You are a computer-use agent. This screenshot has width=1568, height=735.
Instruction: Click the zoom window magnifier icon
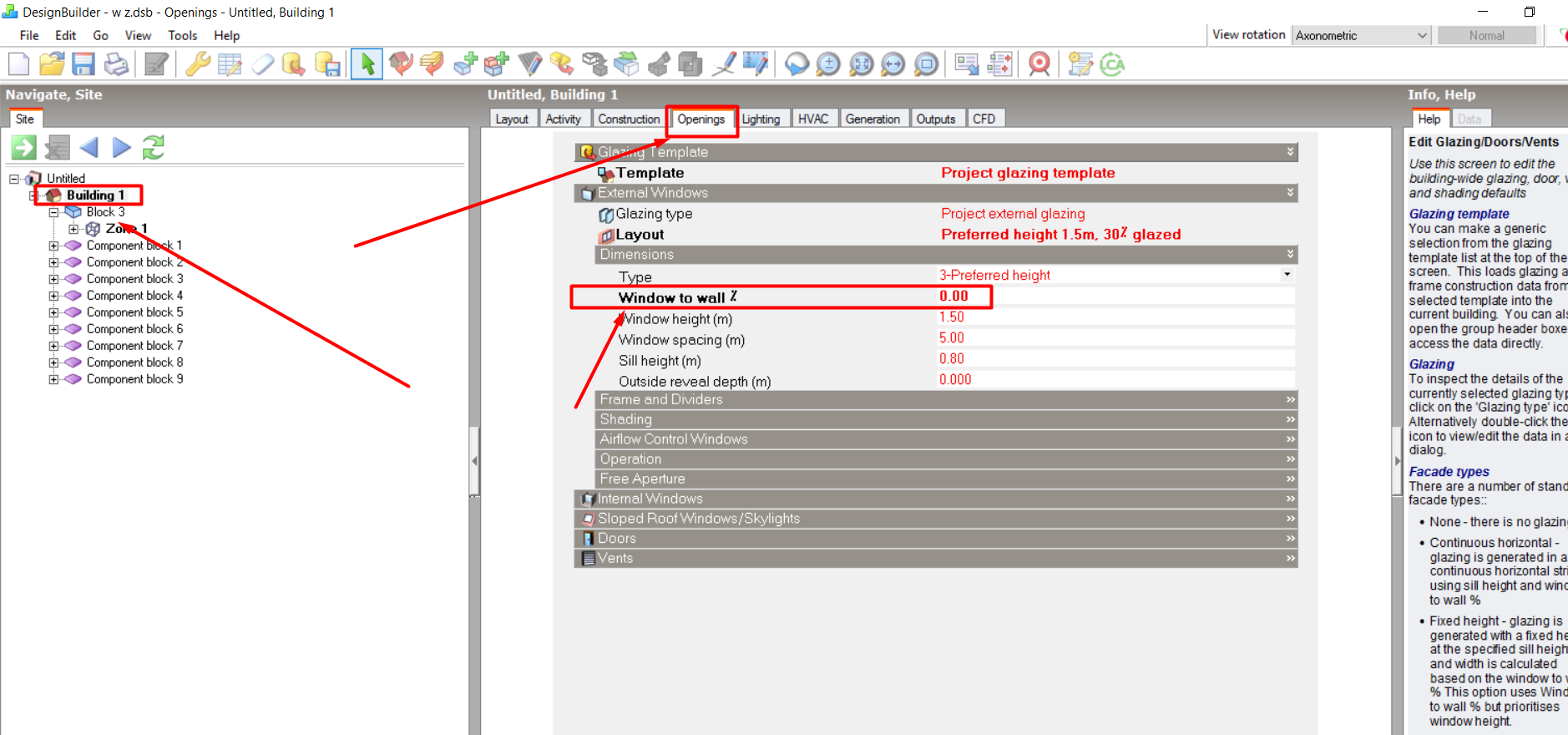click(926, 64)
